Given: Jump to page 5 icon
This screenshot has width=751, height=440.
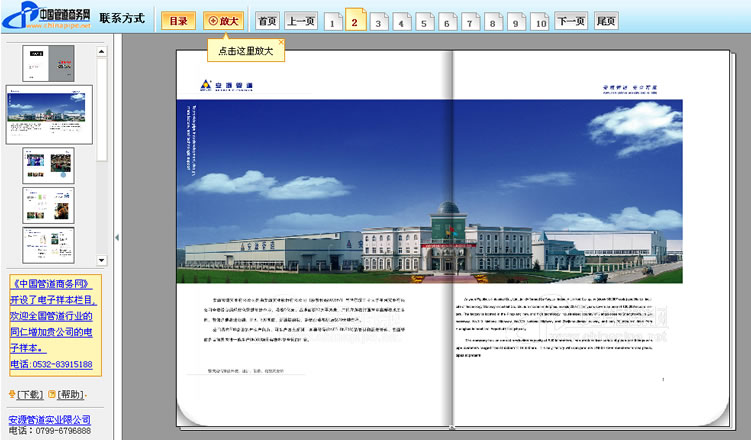Looking at the screenshot, I should [424, 21].
